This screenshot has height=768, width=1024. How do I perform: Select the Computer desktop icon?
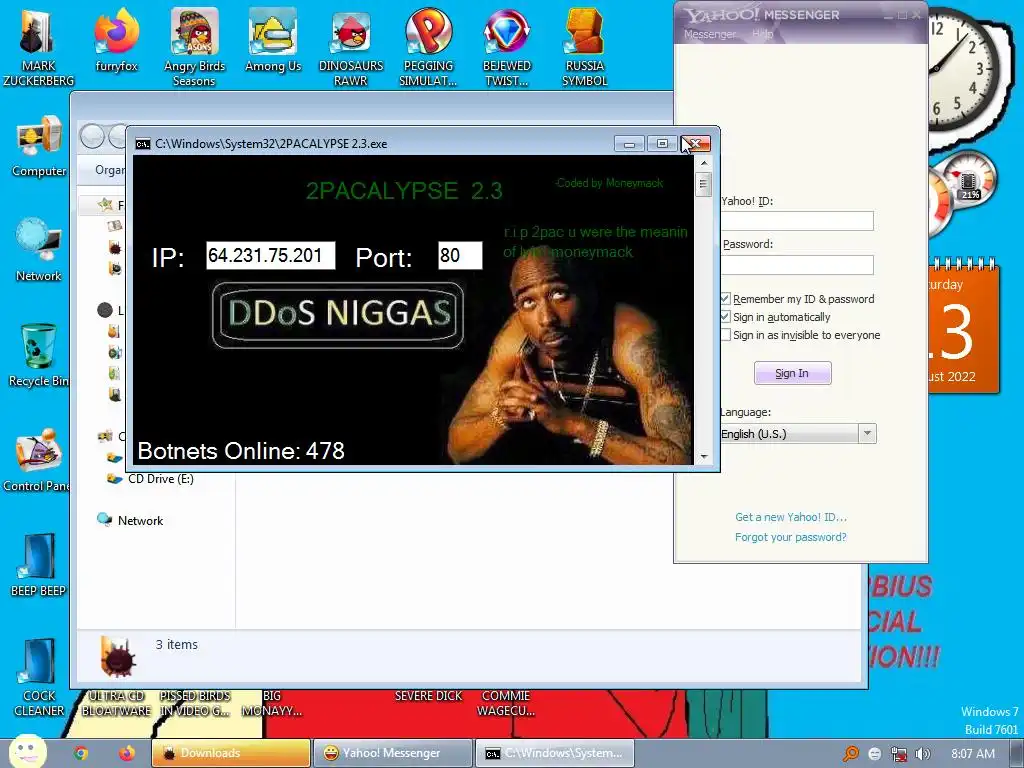(x=39, y=146)
